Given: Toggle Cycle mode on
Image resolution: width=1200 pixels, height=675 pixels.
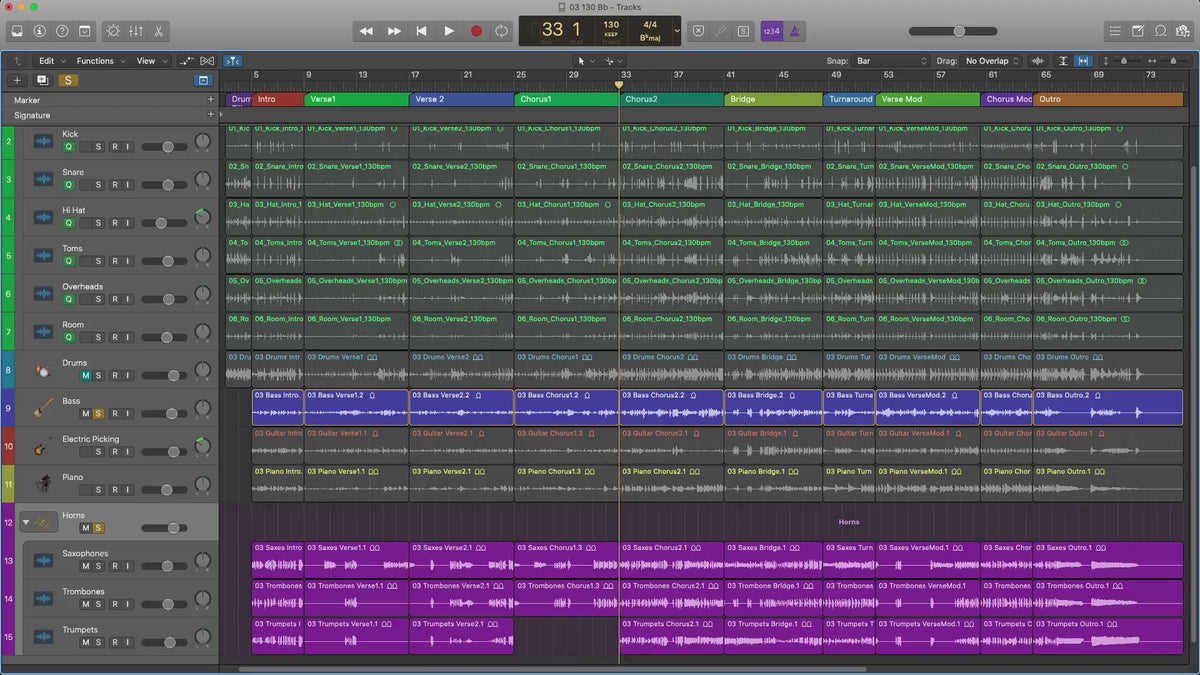Looking at the screenshot, I should coord(501,31).
